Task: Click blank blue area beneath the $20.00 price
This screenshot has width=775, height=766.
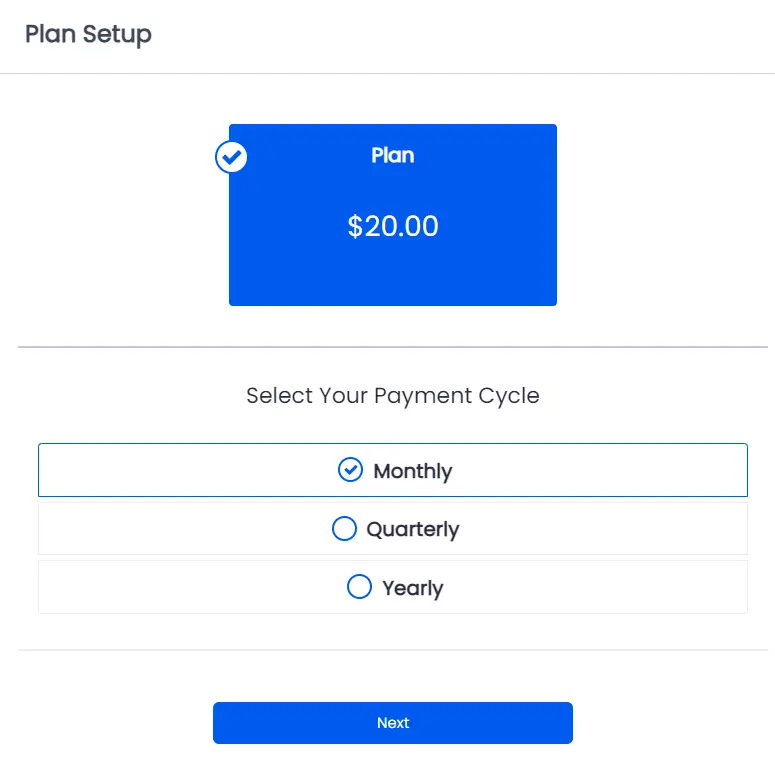Action: click(393, 274)
